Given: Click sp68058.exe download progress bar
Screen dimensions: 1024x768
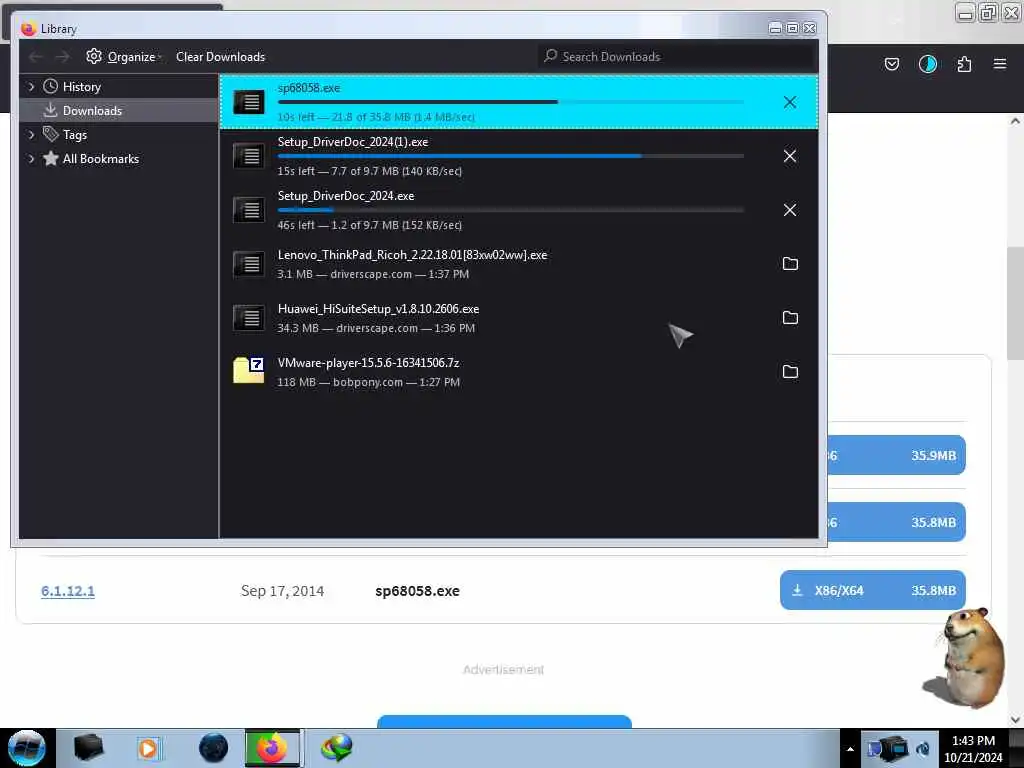Looking at the screenshot, I should [511, 102].
